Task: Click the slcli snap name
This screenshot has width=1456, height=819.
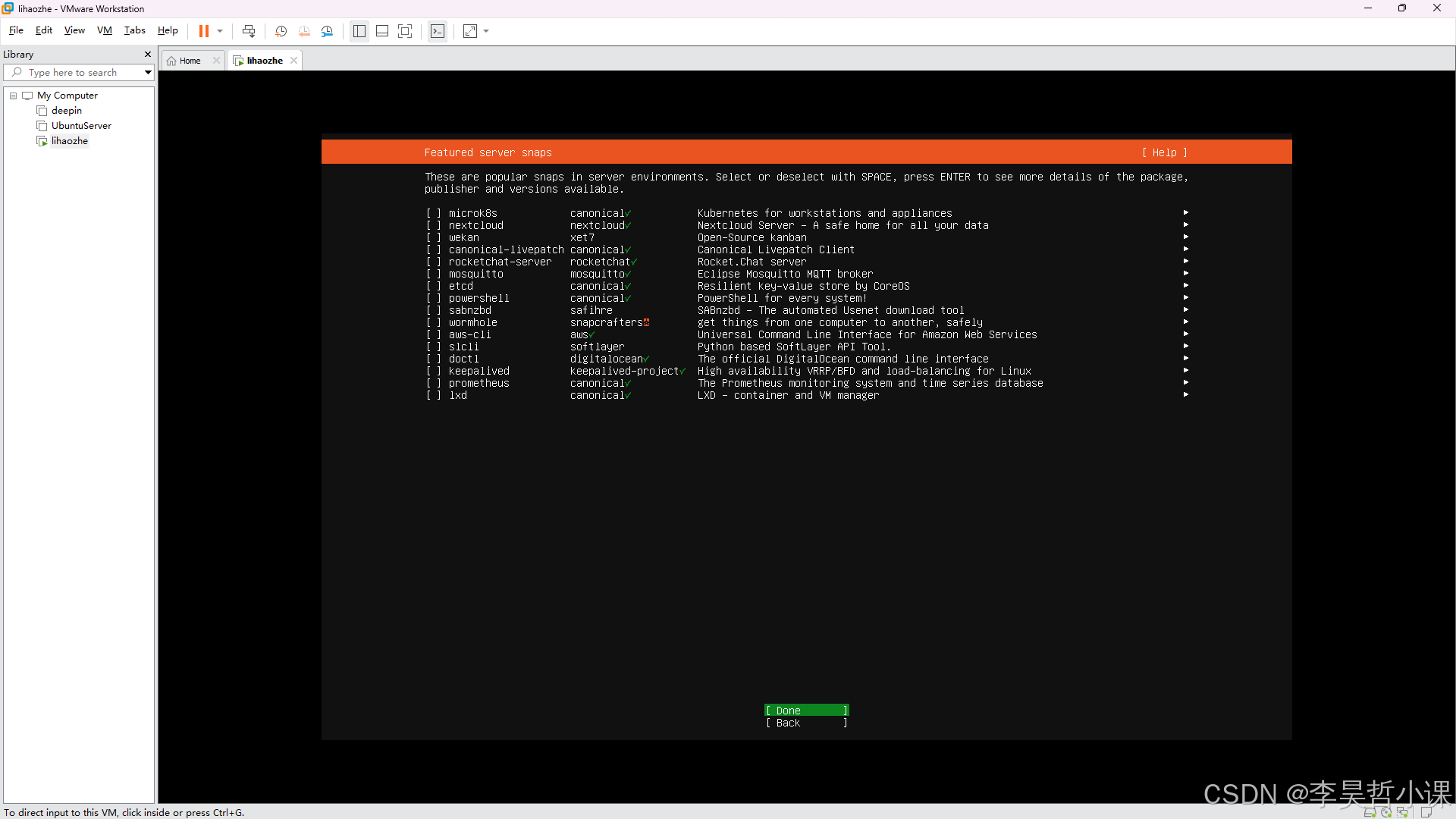Action: point(463,347)
